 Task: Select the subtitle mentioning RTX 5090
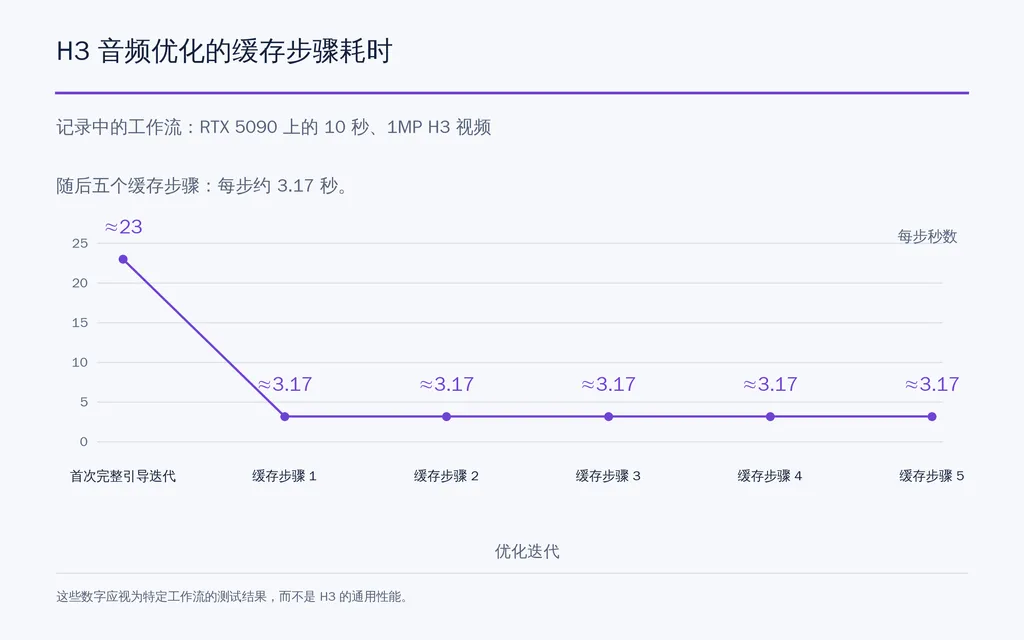(x=274, y=127)
